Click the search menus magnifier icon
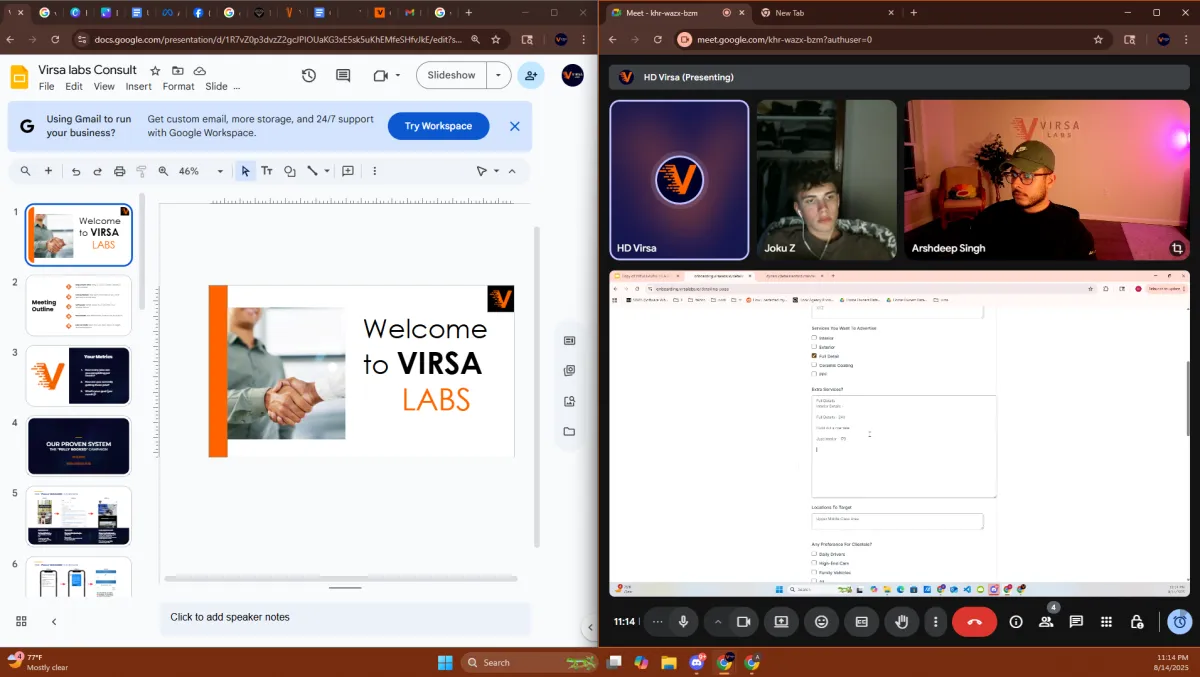Screen dimensions: 1200x677 pos(26,171)
